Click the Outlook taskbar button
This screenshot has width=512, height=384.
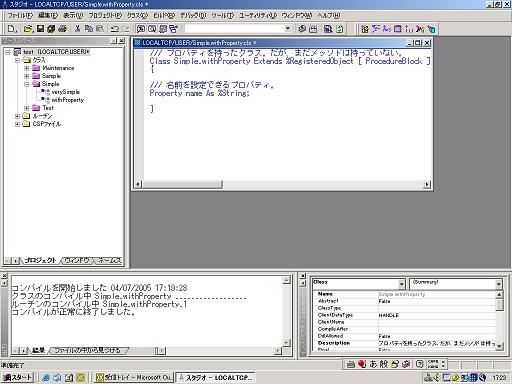134,377
